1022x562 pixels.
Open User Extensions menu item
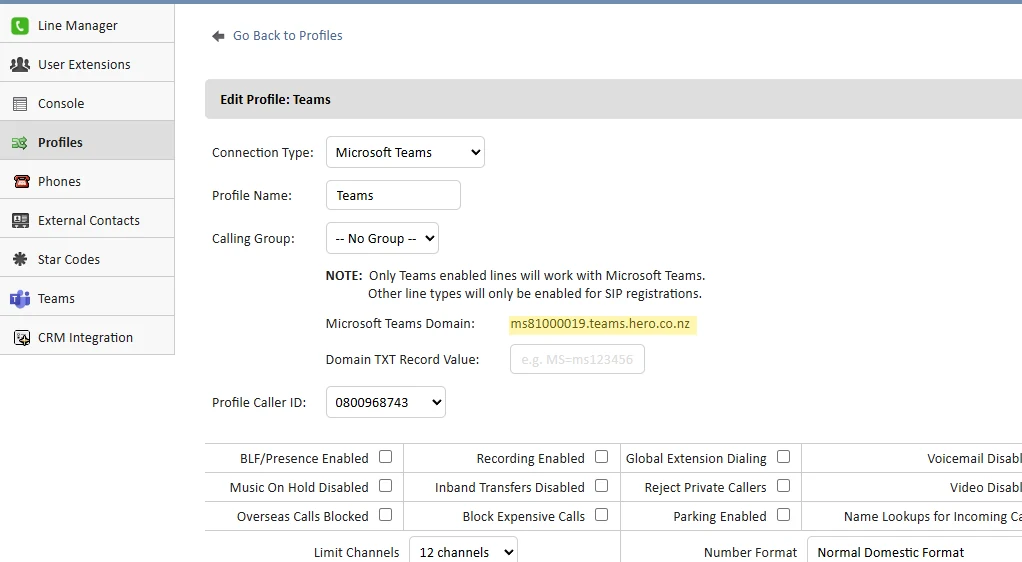(x=87, y=64)
